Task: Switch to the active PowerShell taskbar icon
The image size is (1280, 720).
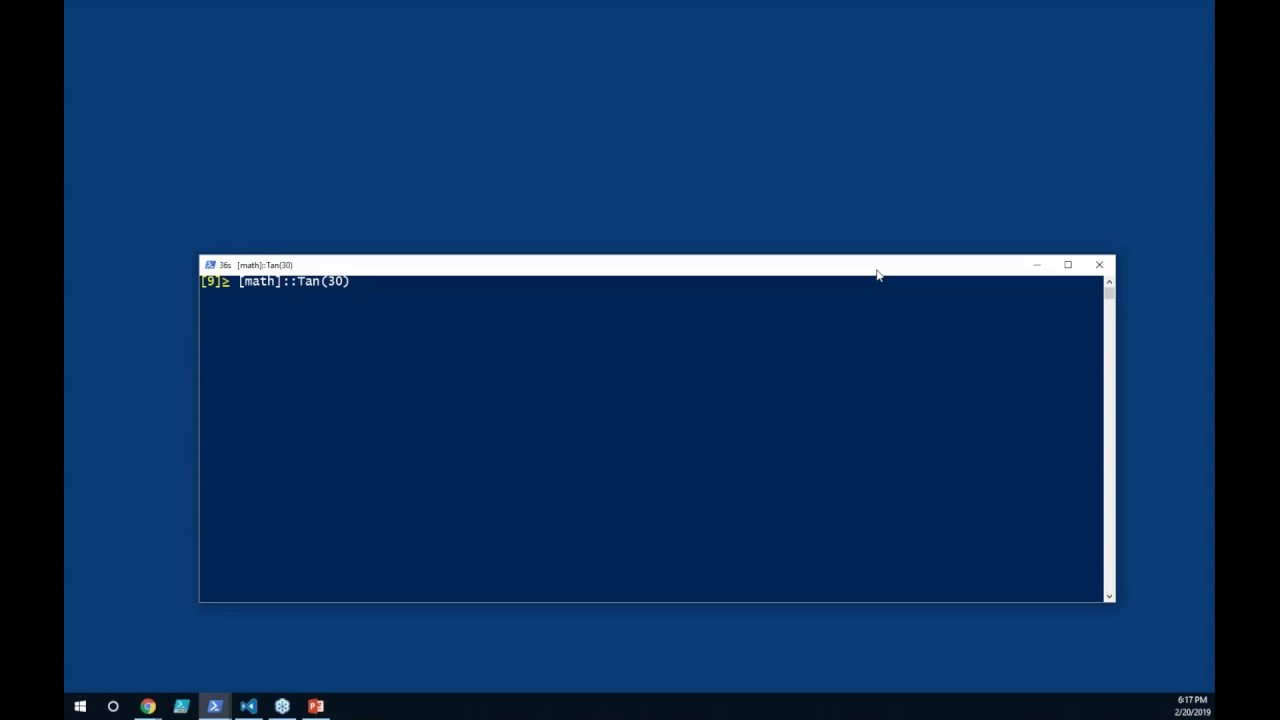Action: (x=215, y=706)
